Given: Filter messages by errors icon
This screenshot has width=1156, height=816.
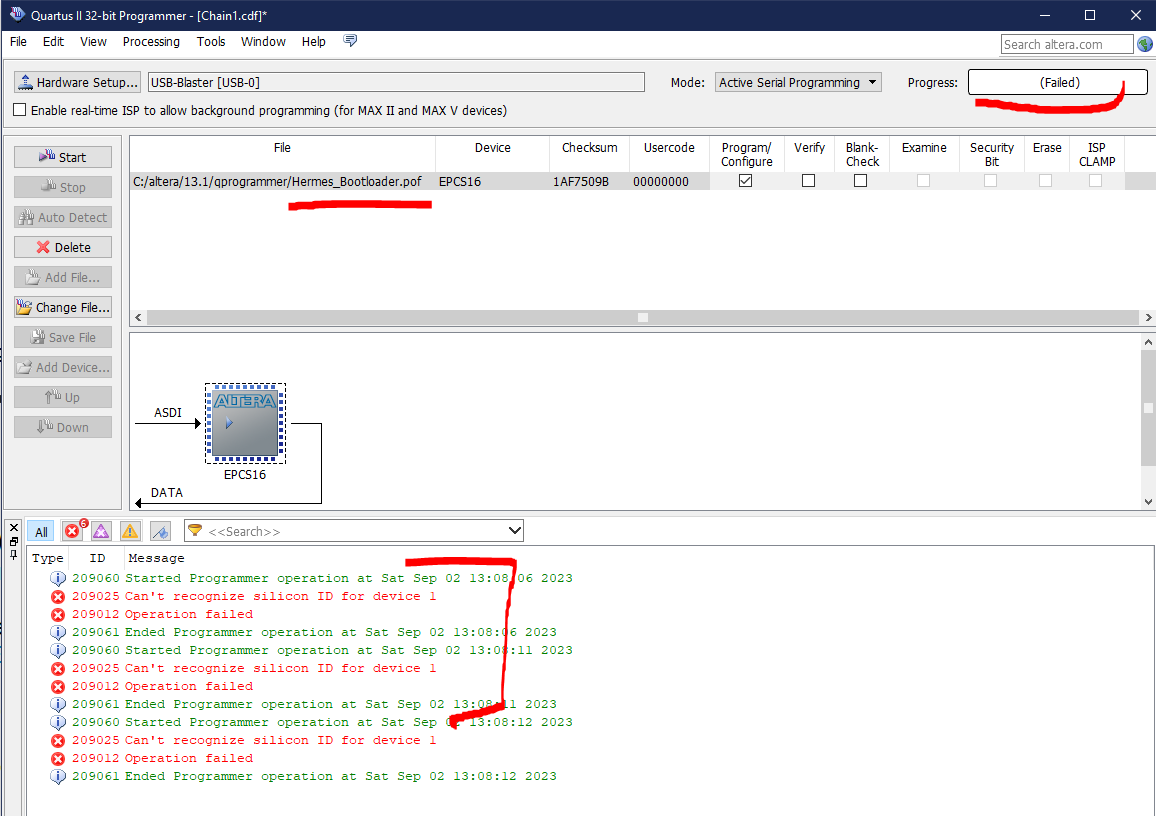Looking at the screenshot, I should pyautogui.click(x=73, y=531).
